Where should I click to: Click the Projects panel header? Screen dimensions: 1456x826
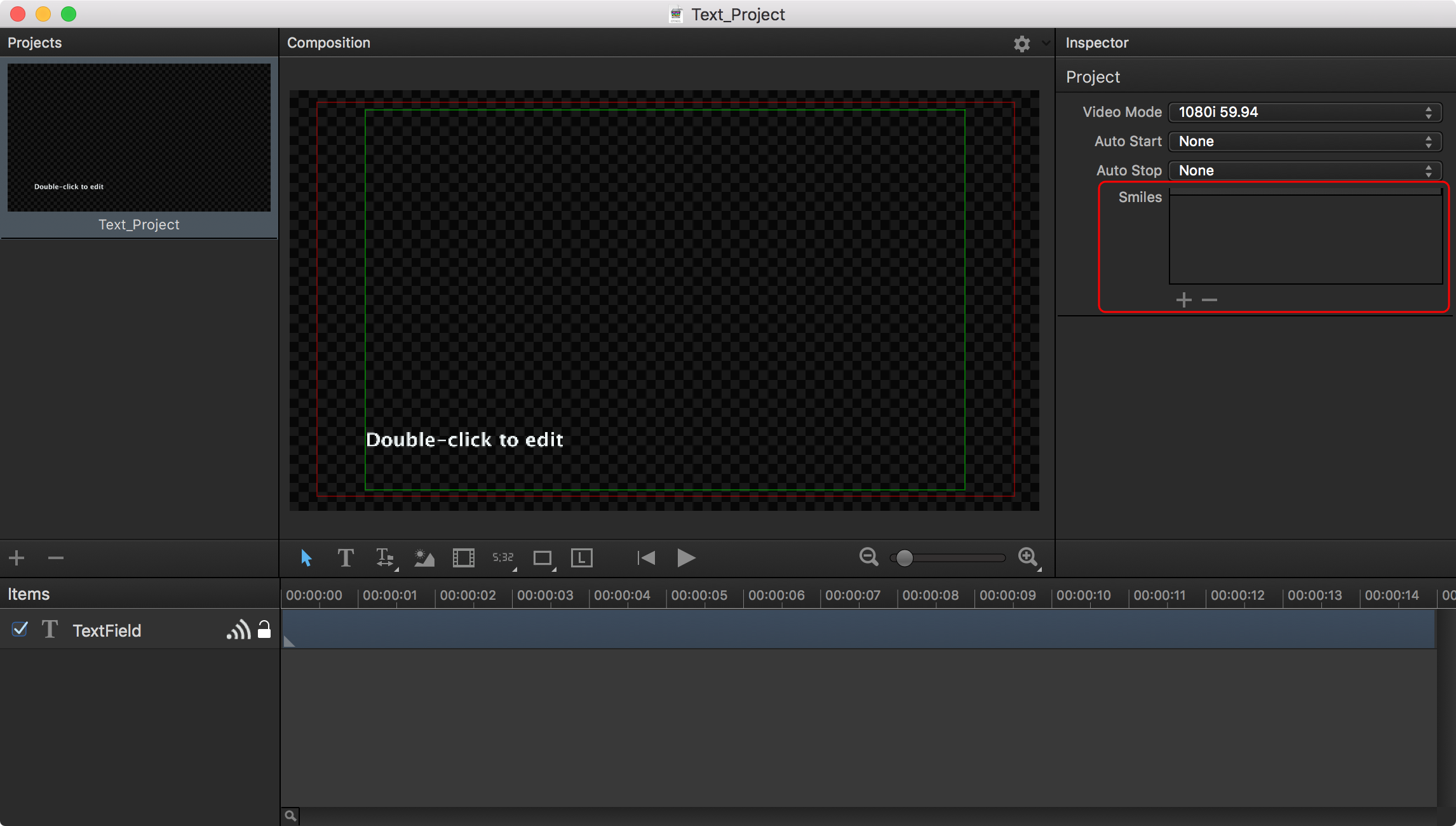coord(35,43)
